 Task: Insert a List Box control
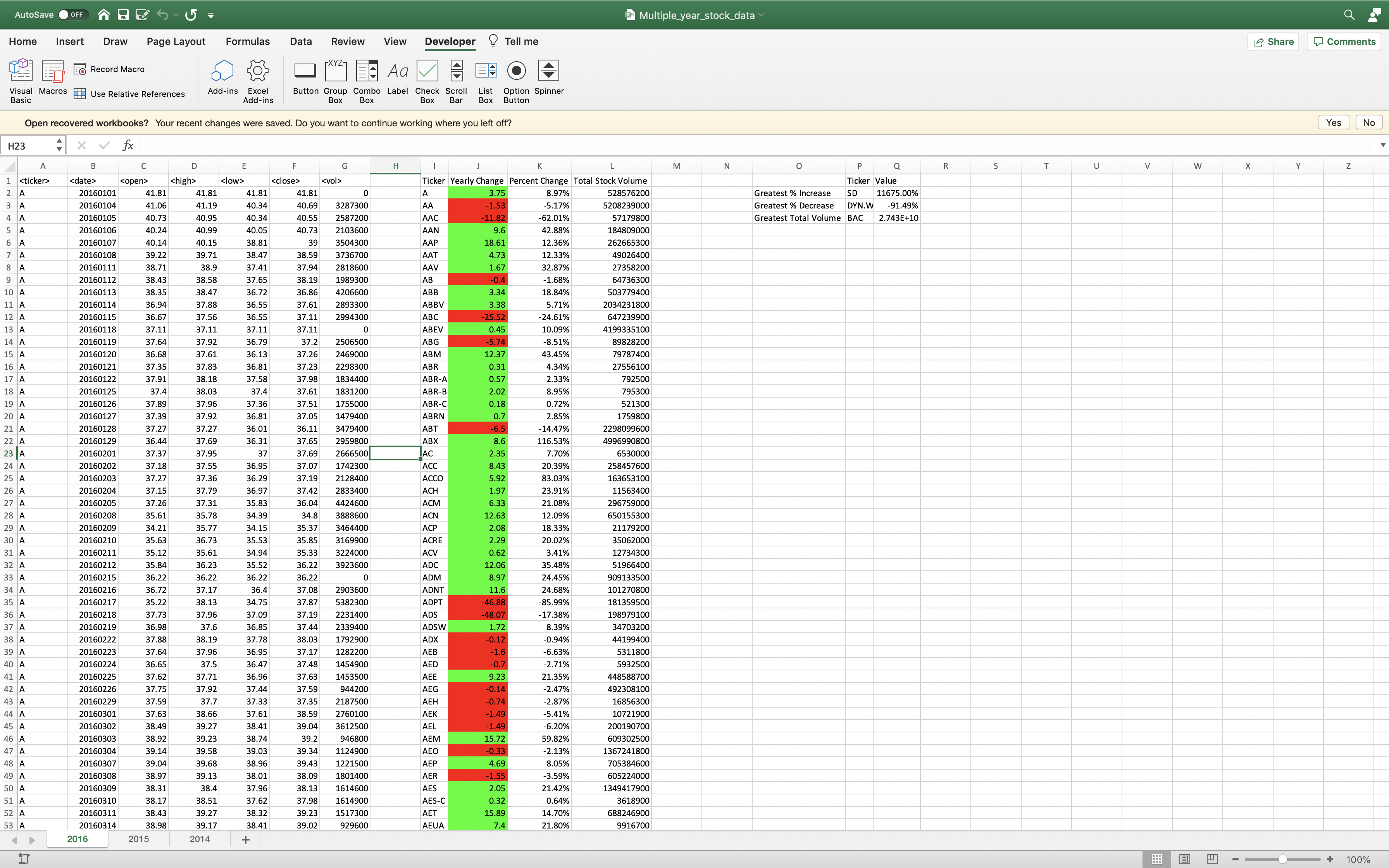(486, 81)
